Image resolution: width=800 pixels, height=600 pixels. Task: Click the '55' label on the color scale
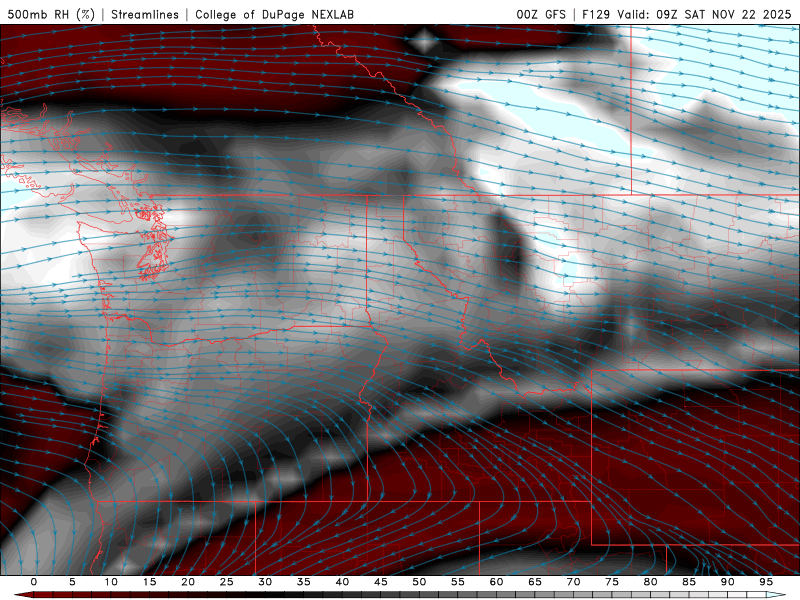pyautogui.click(x=458, y=582)
